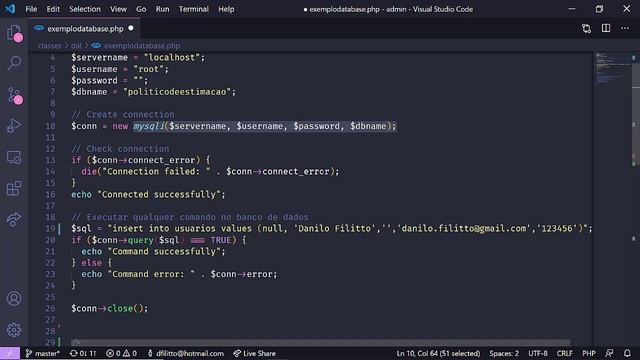Screen dimensions: 640x360
Task: Open the editor More Actions ellipsis
Action: pyautogui.click(x=625, y=28)
